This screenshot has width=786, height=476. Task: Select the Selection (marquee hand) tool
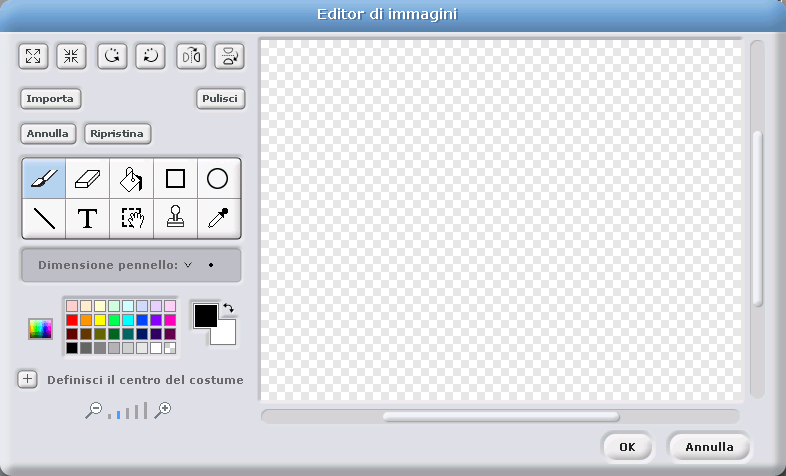click(x=131, y=218)
